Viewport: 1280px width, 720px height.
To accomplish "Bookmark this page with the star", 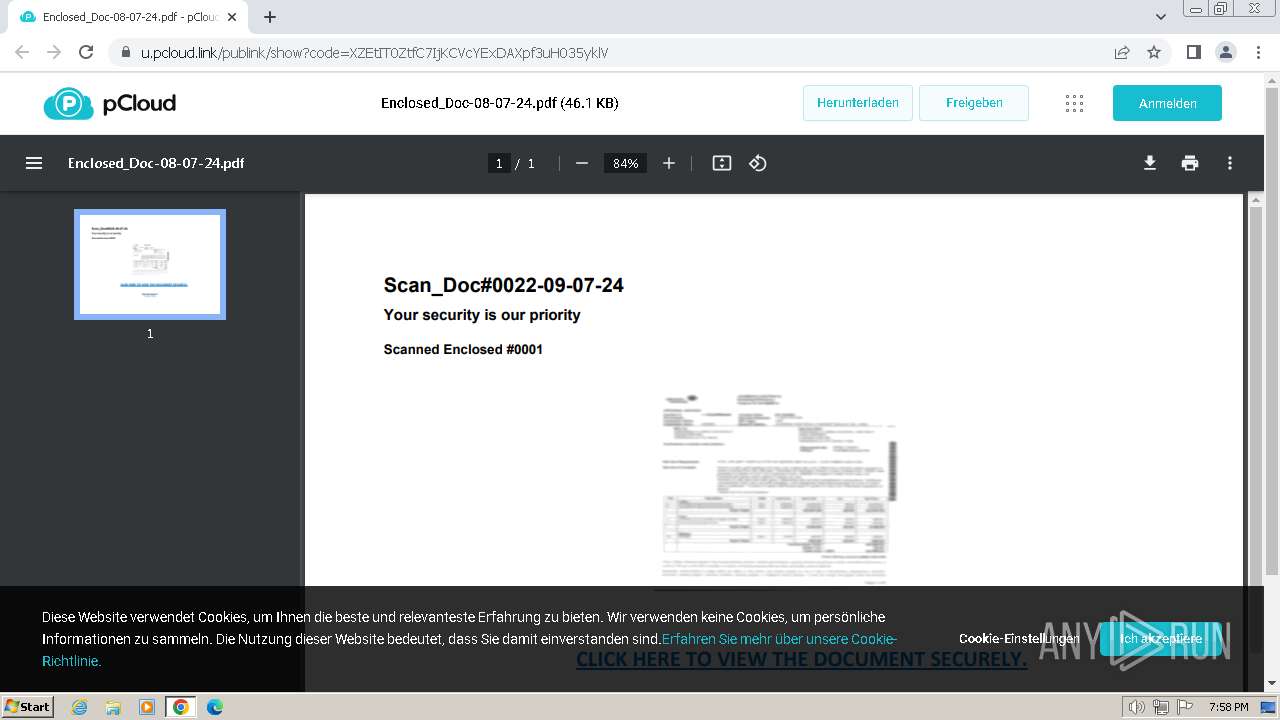I will tap(1154, 52).
